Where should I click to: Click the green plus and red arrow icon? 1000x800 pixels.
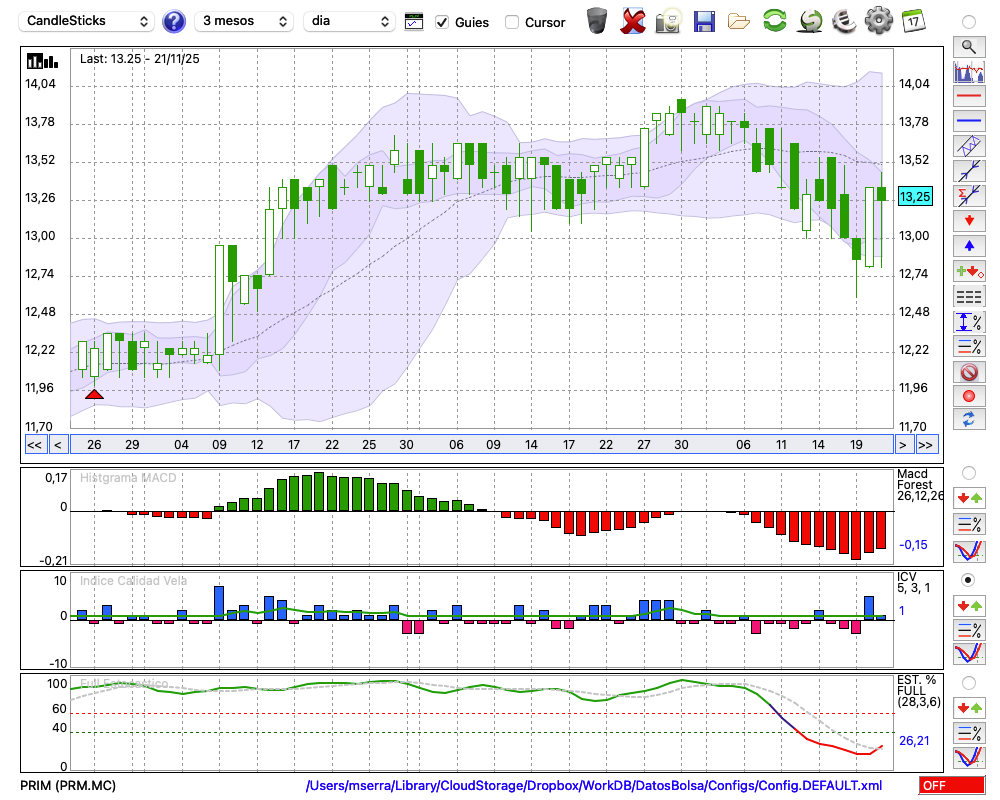click(x=969, y=271)
